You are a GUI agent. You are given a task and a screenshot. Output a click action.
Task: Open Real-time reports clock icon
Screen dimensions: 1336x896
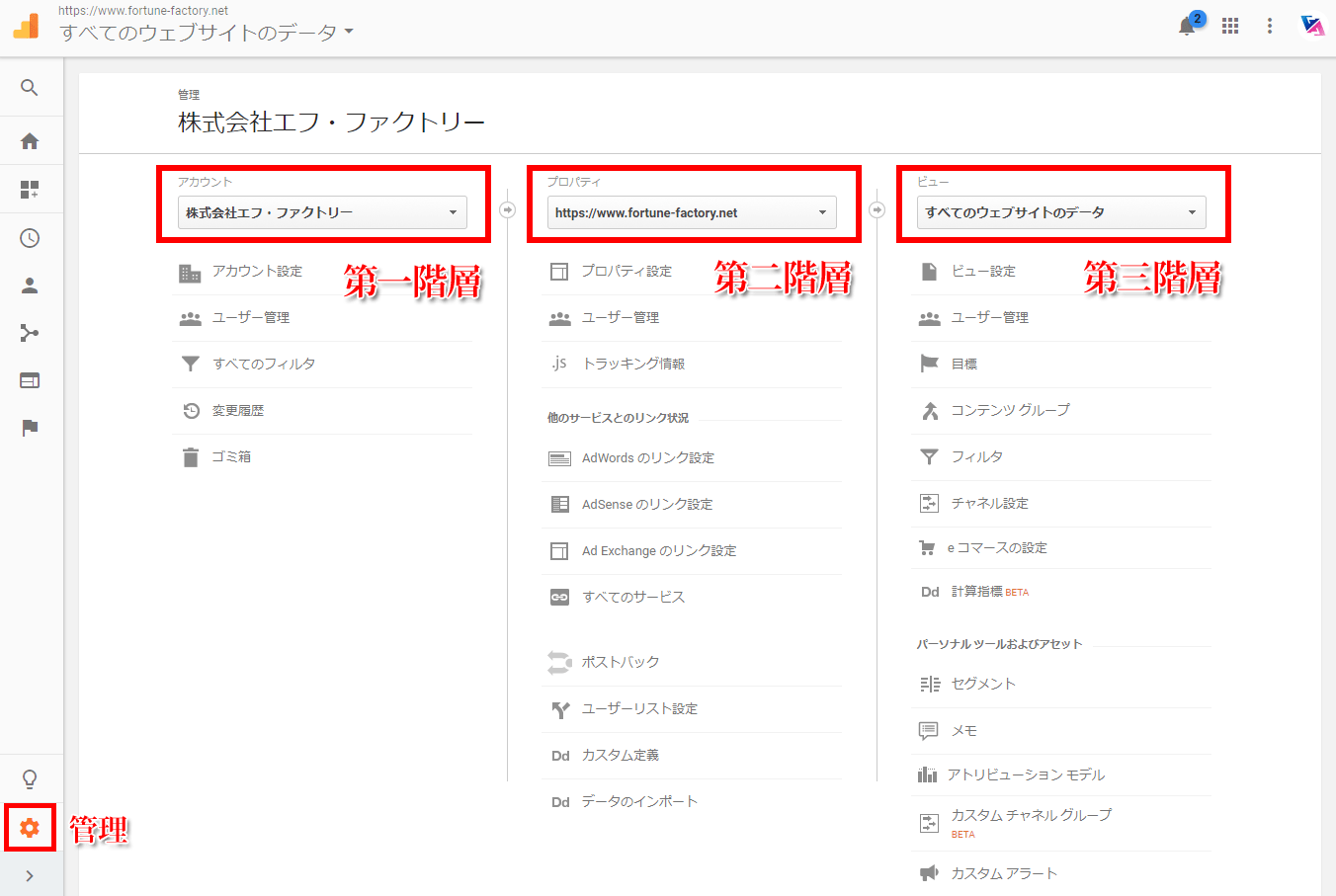(x=30, y=238)
